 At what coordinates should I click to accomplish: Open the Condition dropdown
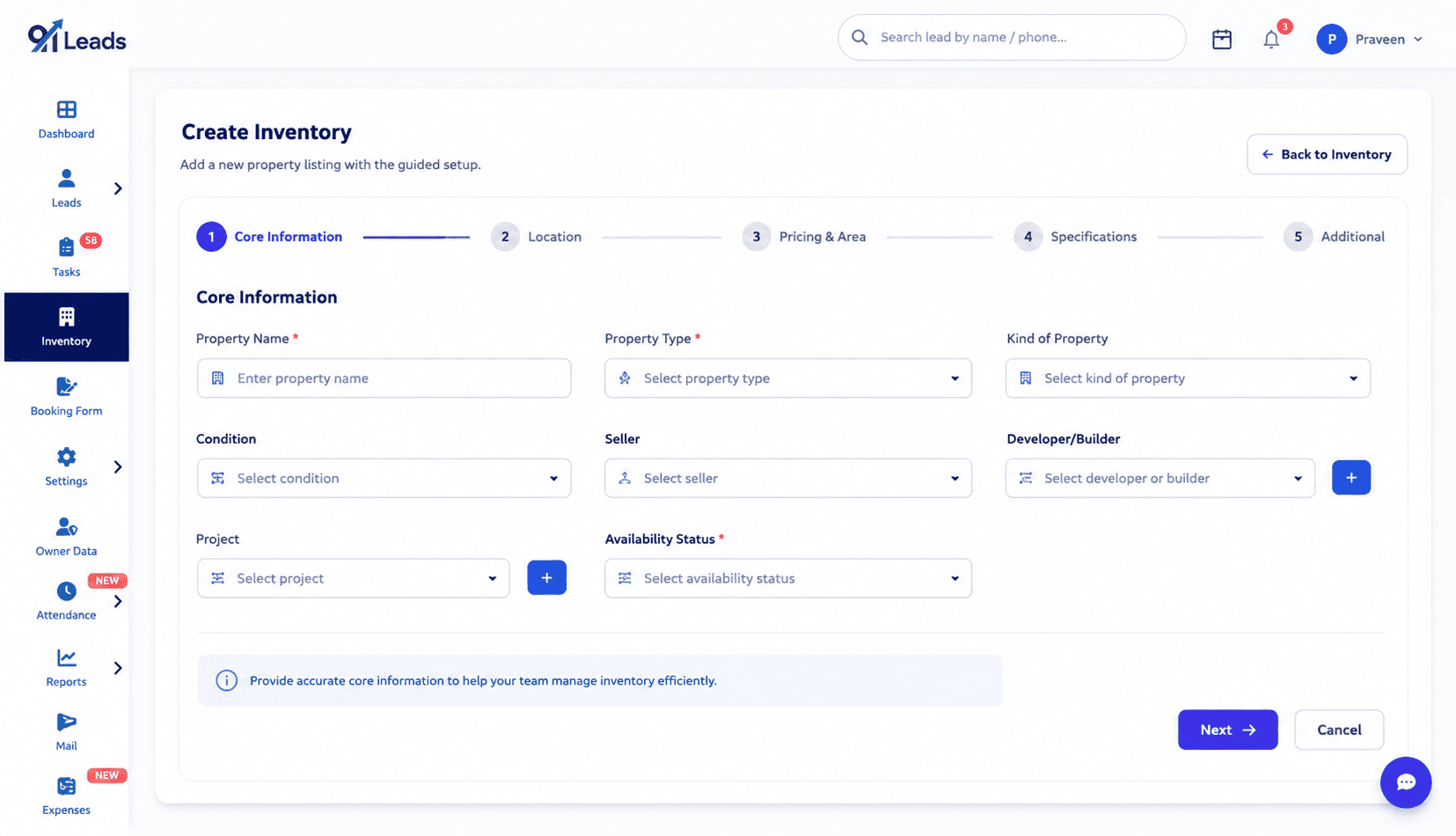pos(384,478)
